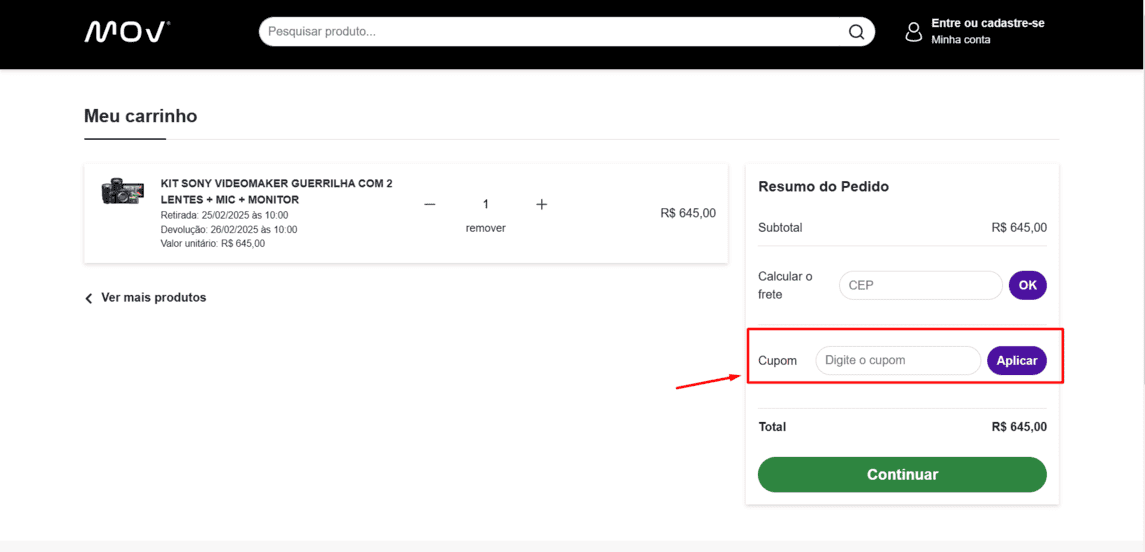Increase quantity with plus button

point(541,204)
